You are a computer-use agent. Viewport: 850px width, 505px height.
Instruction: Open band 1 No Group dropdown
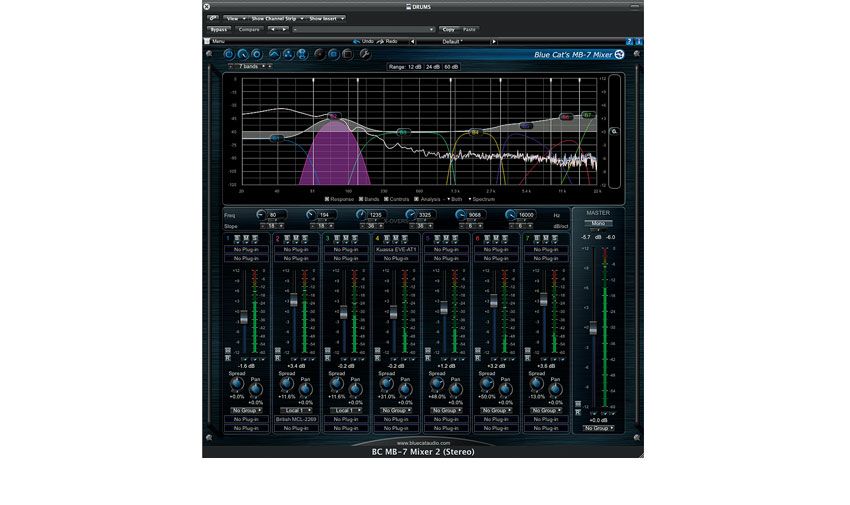pos(247,410)
